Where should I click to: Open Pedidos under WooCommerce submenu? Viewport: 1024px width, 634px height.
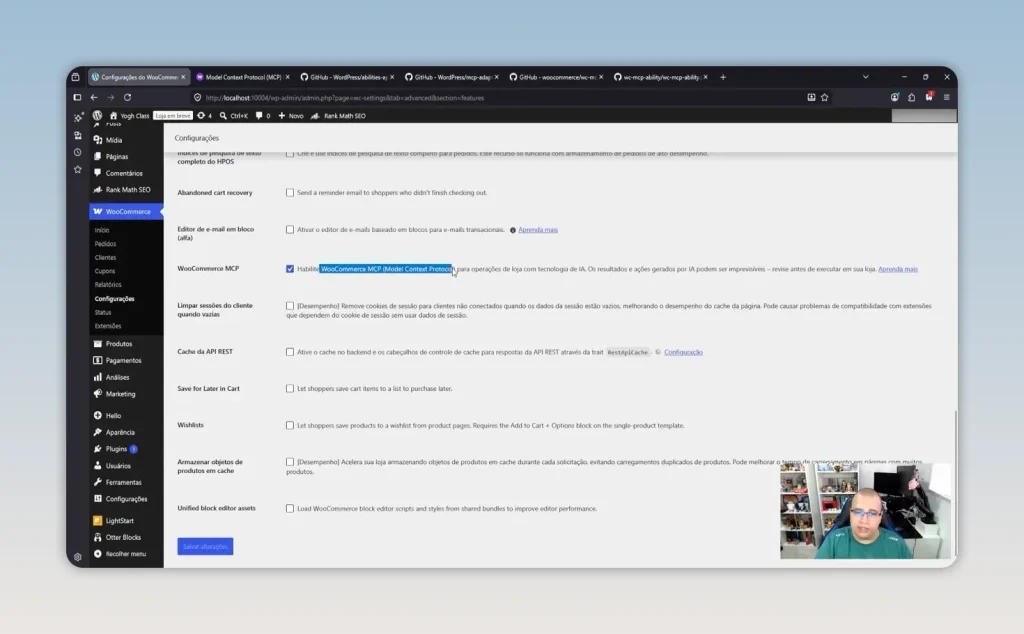coord(105,244)
